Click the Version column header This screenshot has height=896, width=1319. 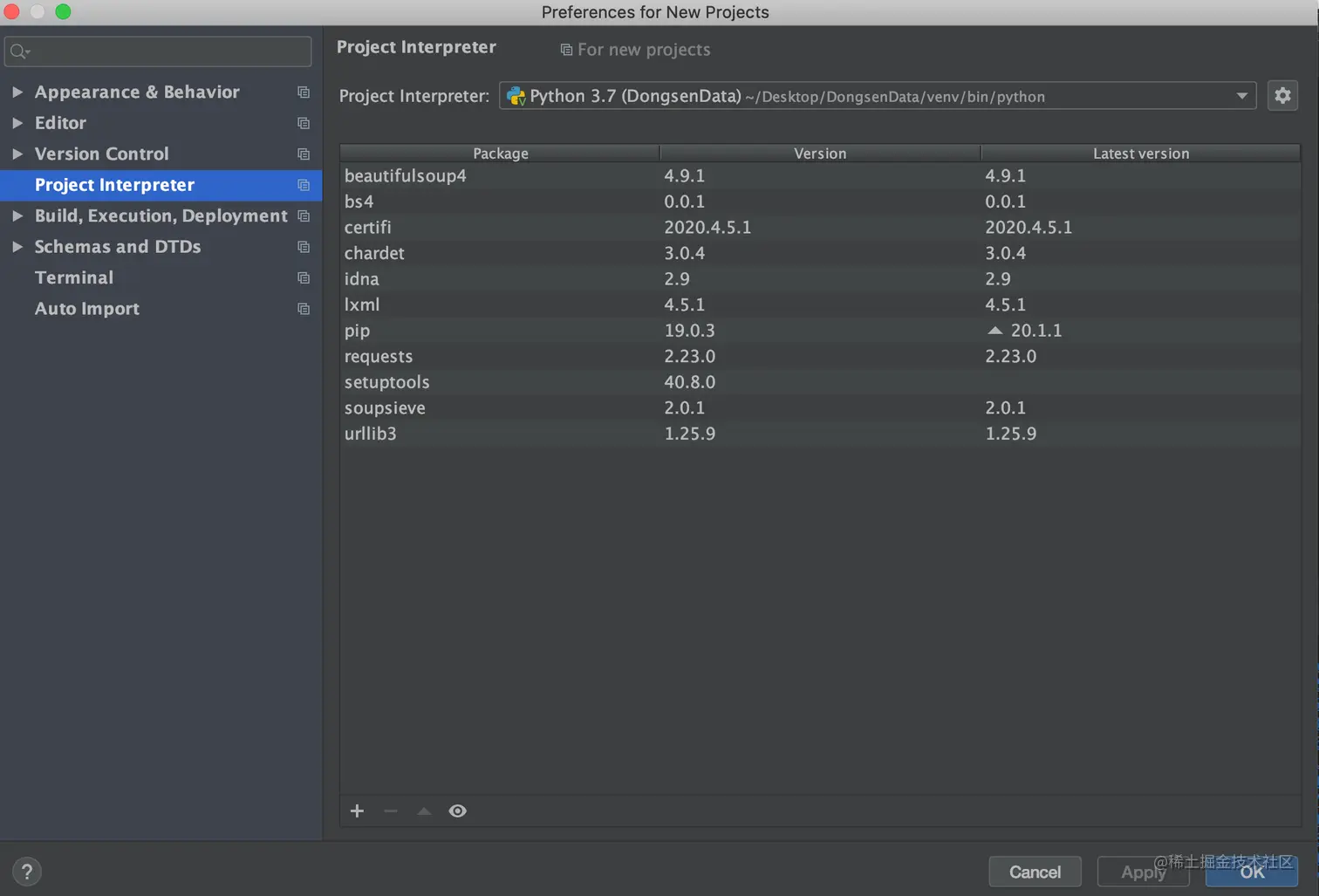click(x=820, y=154)
